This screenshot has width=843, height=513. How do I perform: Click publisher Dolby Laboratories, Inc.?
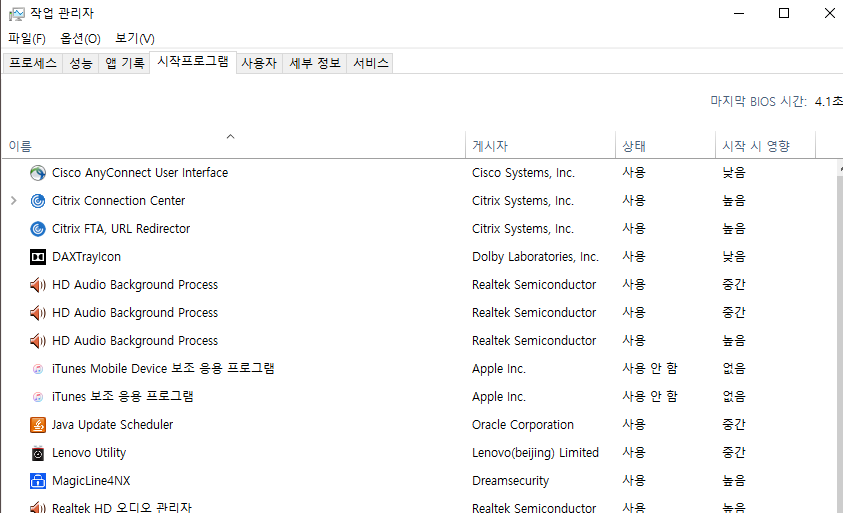535,257
